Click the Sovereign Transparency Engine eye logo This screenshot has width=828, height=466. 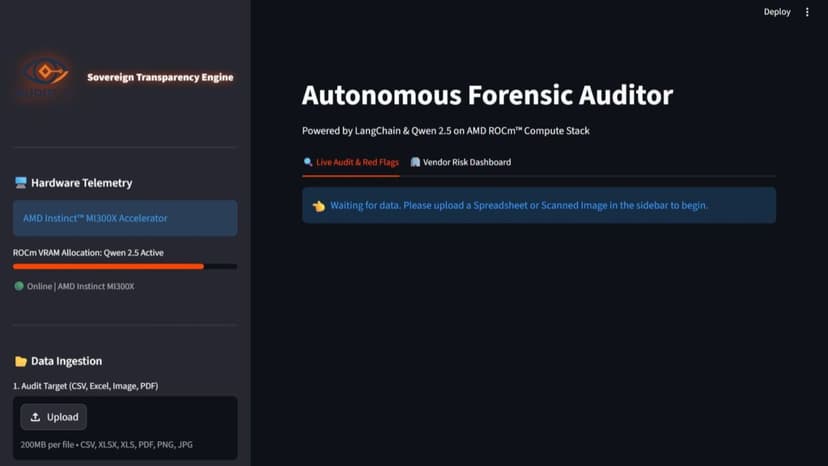(46, 74)
